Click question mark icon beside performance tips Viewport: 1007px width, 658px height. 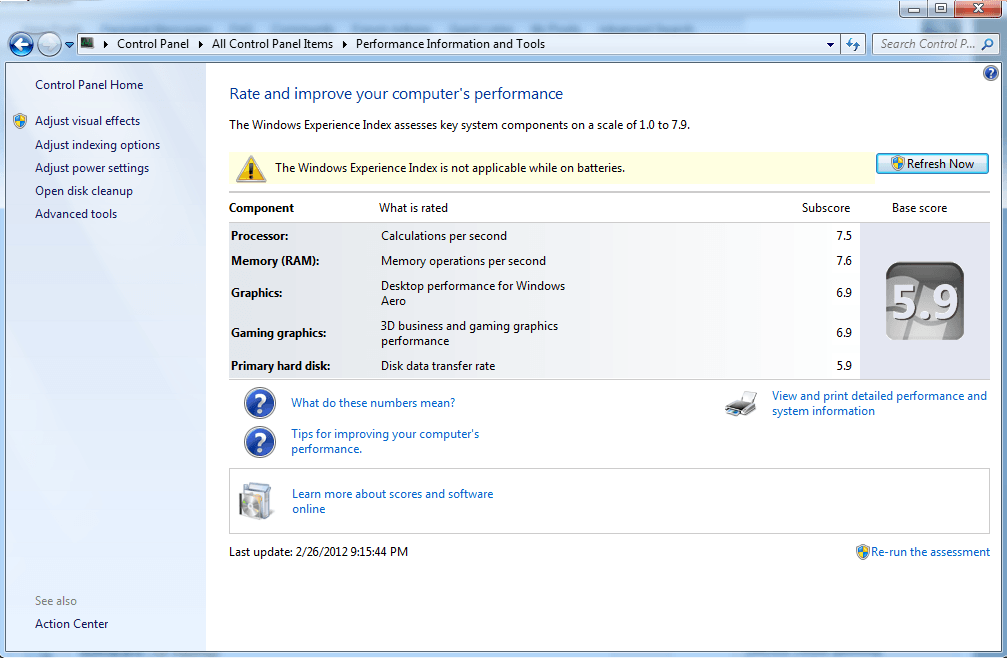click(260, 442)
